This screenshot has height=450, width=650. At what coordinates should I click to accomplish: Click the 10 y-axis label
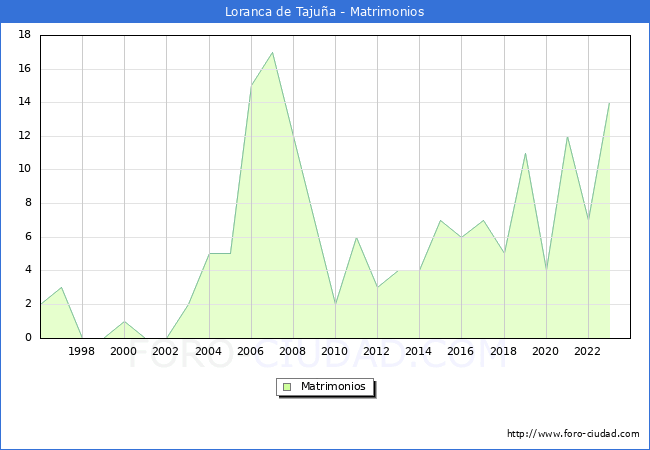[x=25, y=169]
